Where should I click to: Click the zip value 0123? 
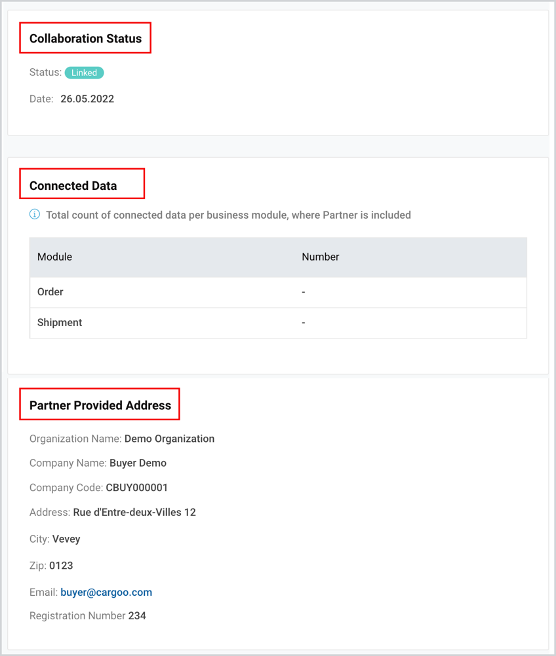(x=61, y=566)
